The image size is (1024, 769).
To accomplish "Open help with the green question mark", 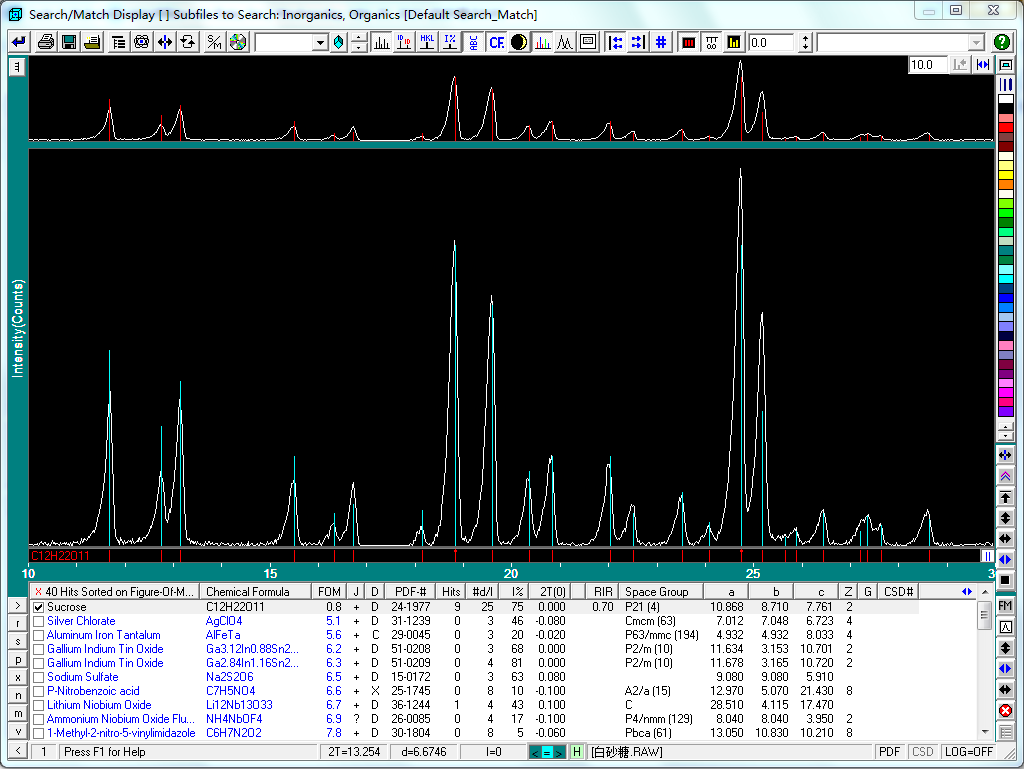I will pyautogui.click(x=1002, y=43).
